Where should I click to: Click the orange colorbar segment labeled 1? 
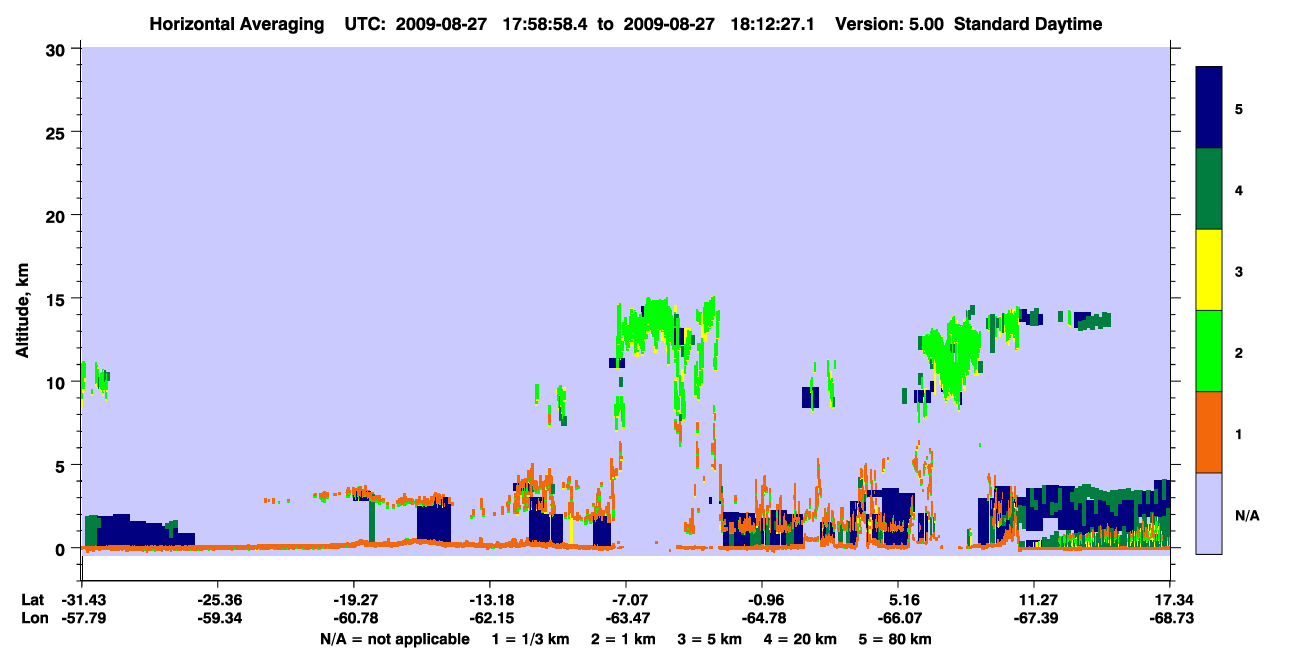tap(1209, 432)
